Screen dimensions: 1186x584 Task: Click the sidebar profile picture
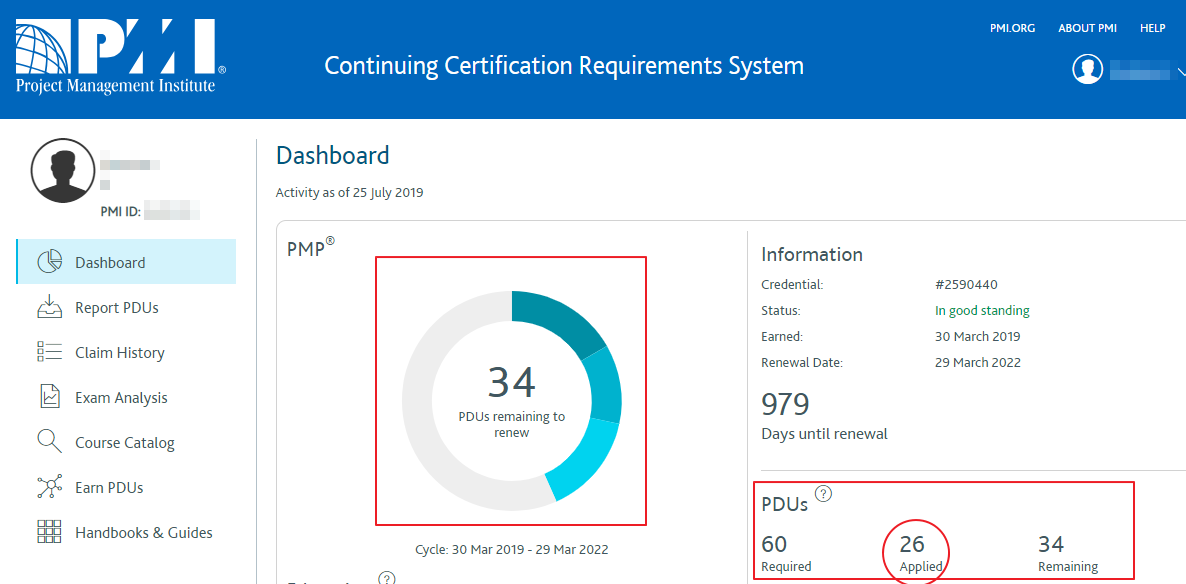[63, 171]
